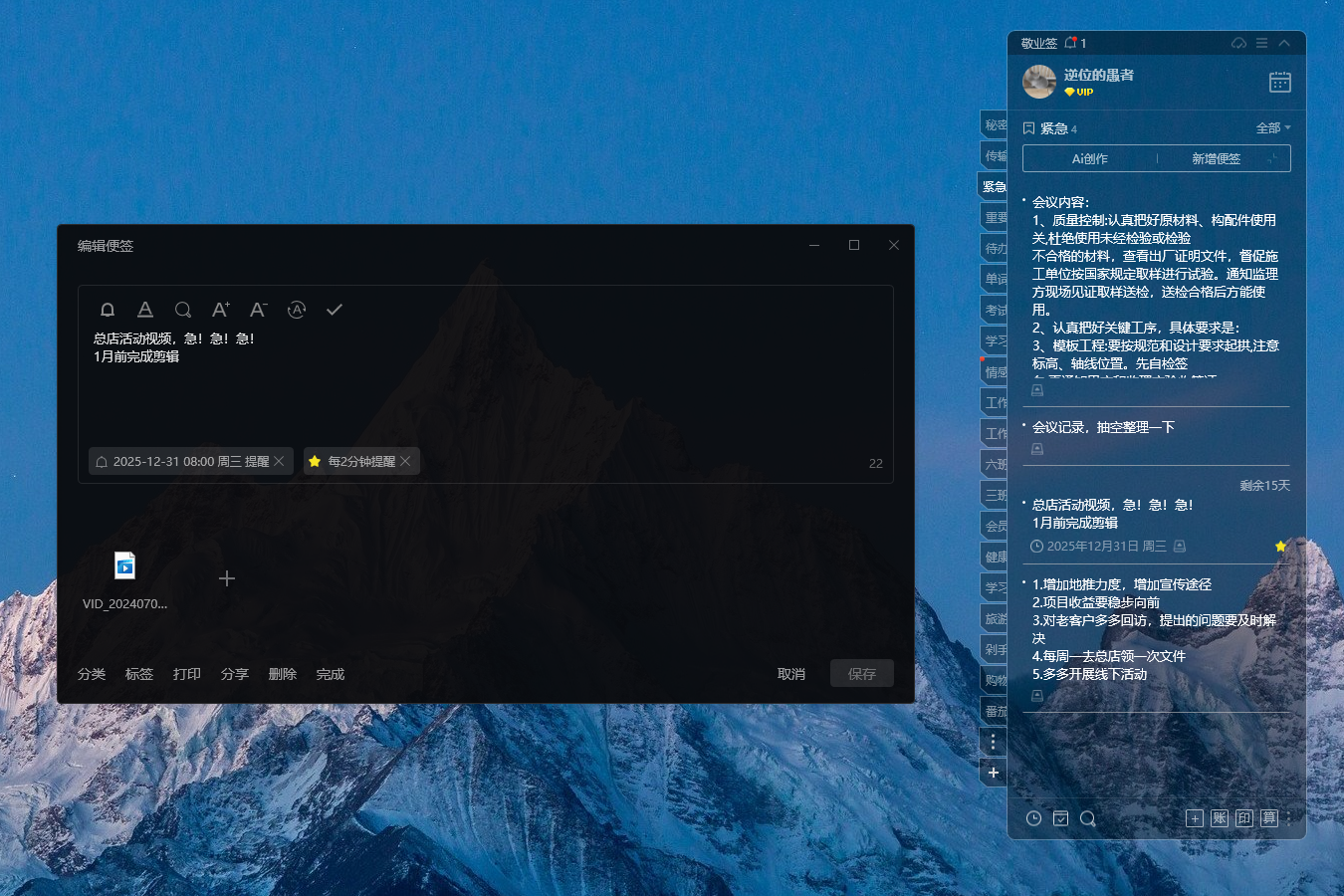
Task: Click the circled-A text conversion icon
Action: point(296,310)
